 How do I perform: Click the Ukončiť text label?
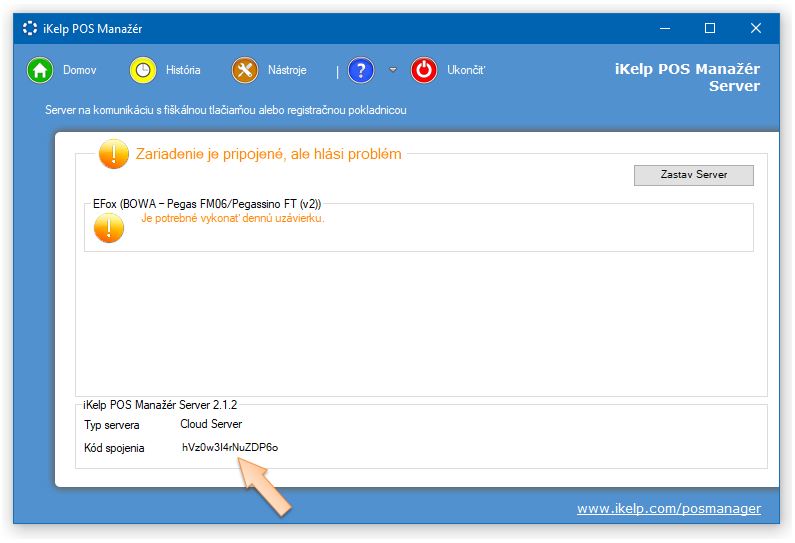pyautogui.click(x=466, y=71)
